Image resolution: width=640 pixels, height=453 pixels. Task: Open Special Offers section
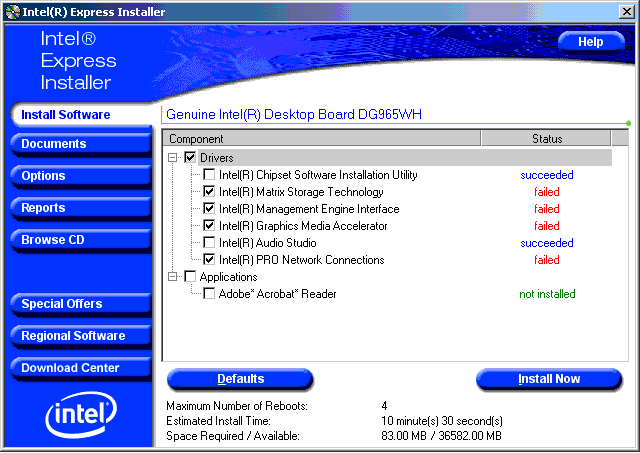(81, 304)
